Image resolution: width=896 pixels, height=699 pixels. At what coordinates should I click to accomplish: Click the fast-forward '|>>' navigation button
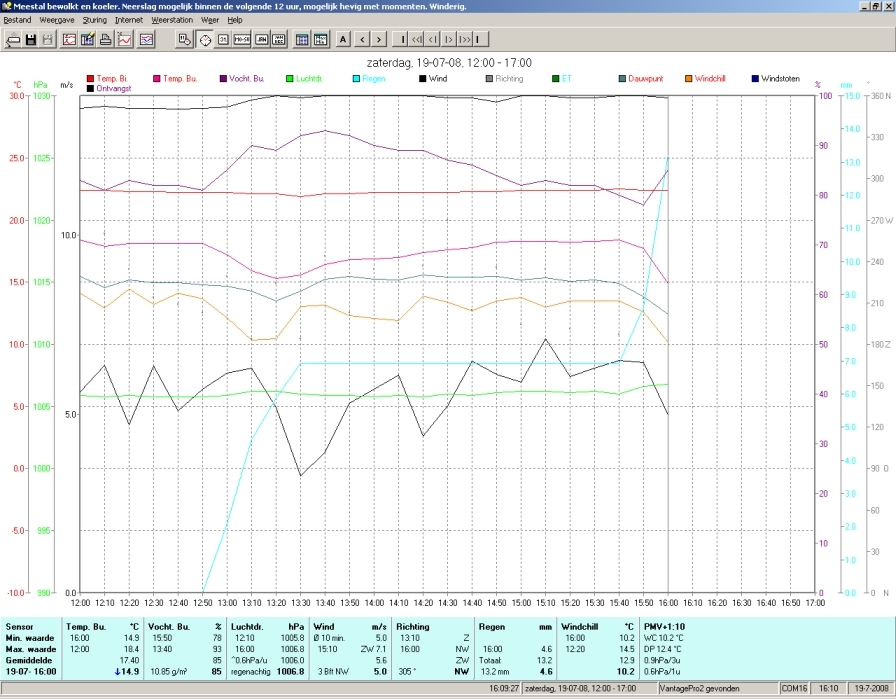[x=464, y=39]
